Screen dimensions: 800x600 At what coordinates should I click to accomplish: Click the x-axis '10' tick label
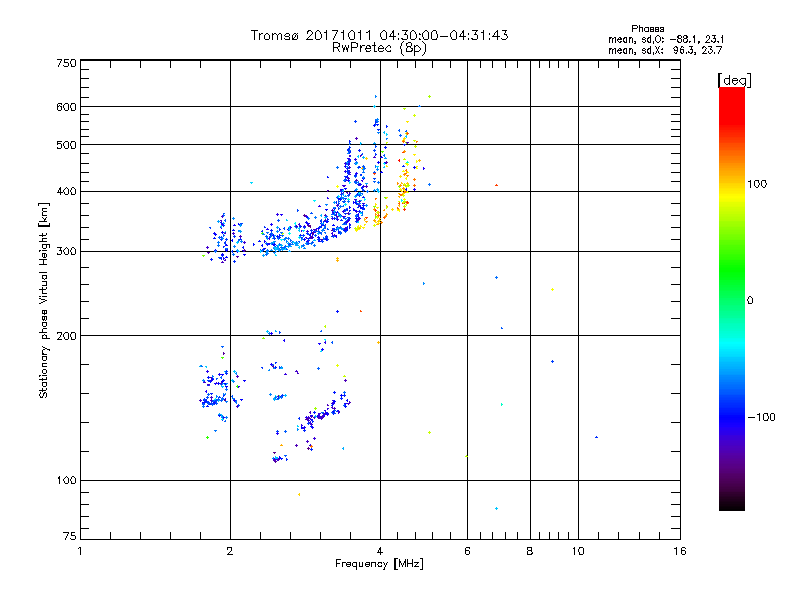click(x=578, y=551)
